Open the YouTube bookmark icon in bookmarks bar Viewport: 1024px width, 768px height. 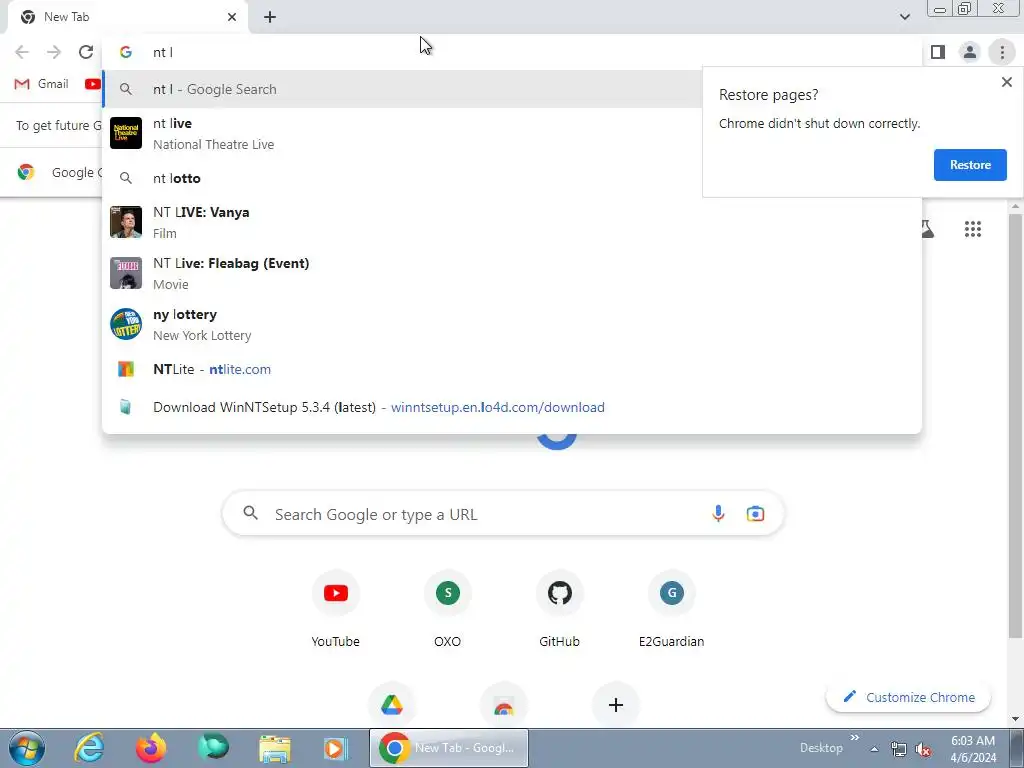pos(93,84)
